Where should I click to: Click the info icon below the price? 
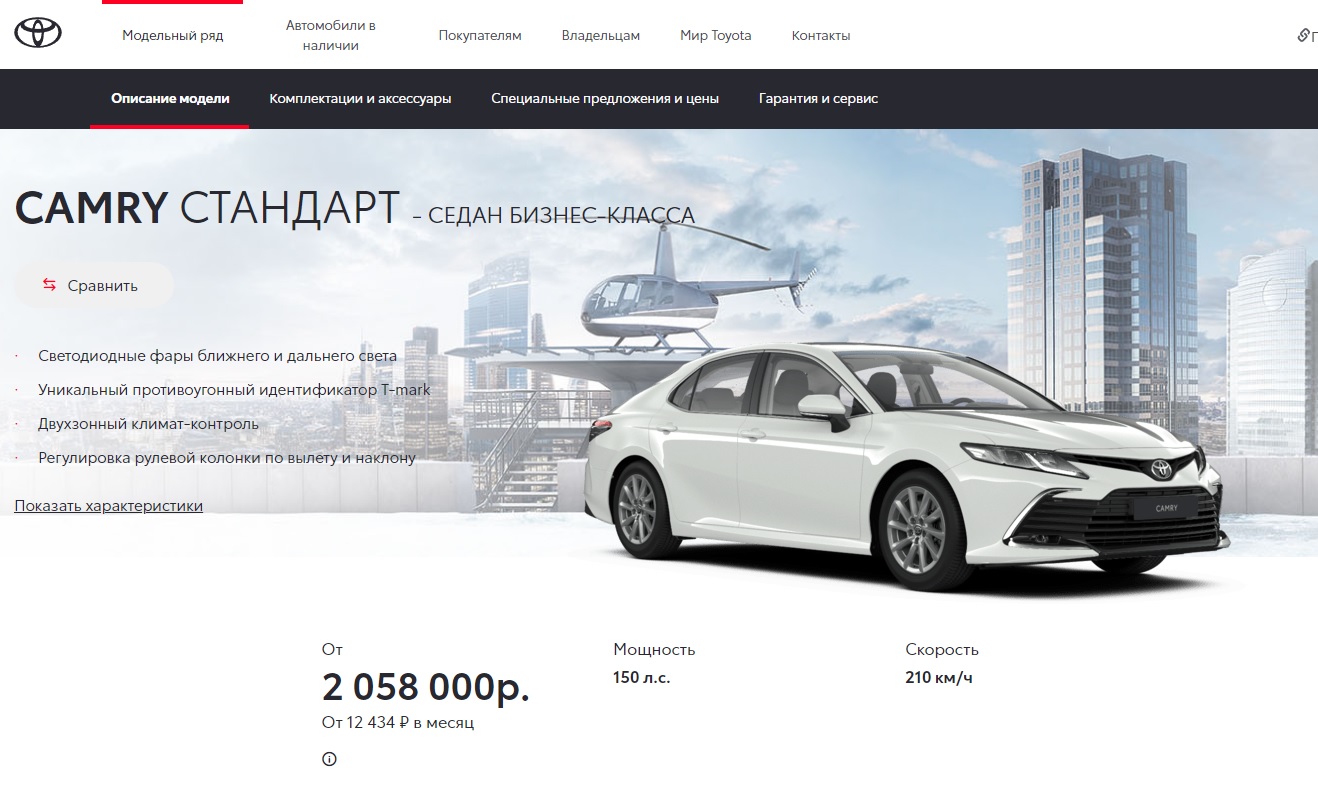point(329,759)
